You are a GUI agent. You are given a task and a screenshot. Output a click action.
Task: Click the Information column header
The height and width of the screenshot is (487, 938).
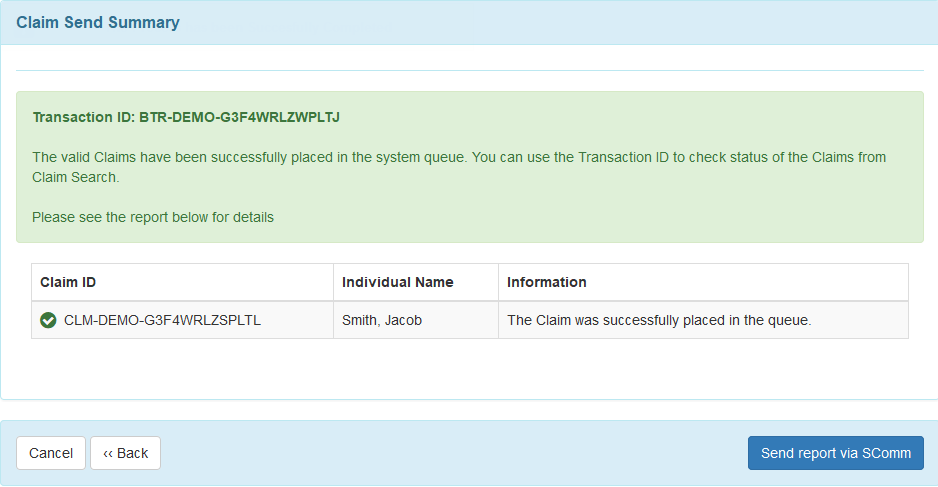(547, 282)
